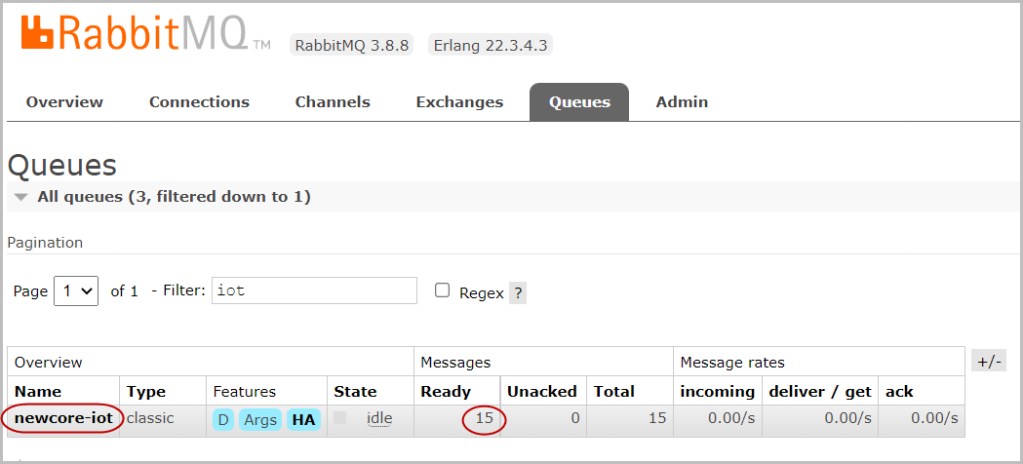The height and width of the screenshot is (464, 1023).
Task: Sort by Total messages column header
Action: 614,391
